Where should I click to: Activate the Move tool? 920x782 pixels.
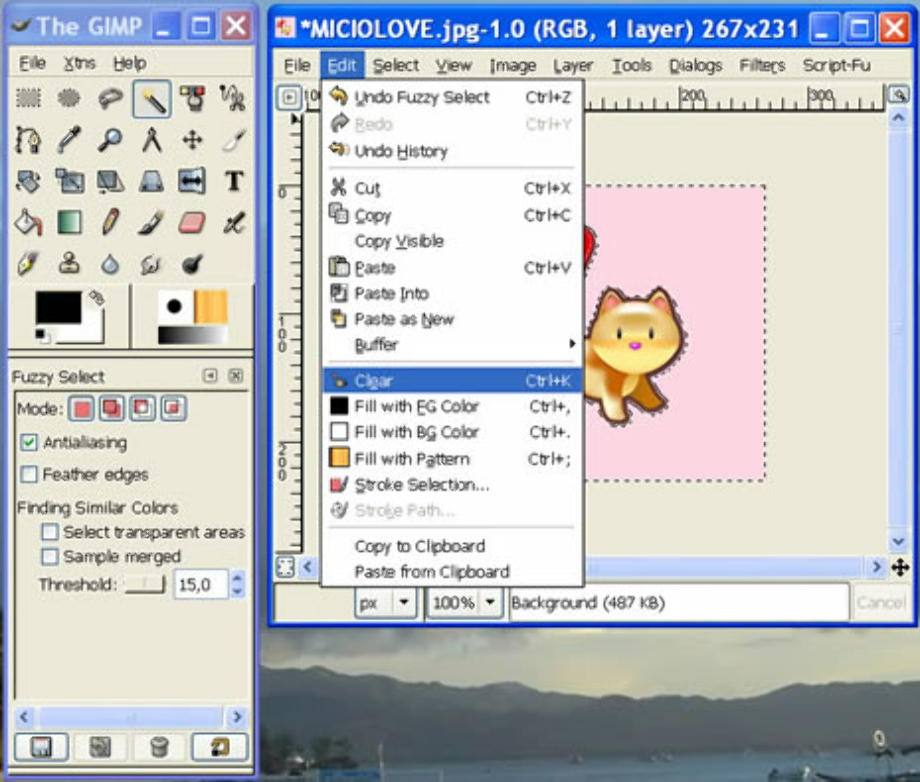(x=192, y=140)
